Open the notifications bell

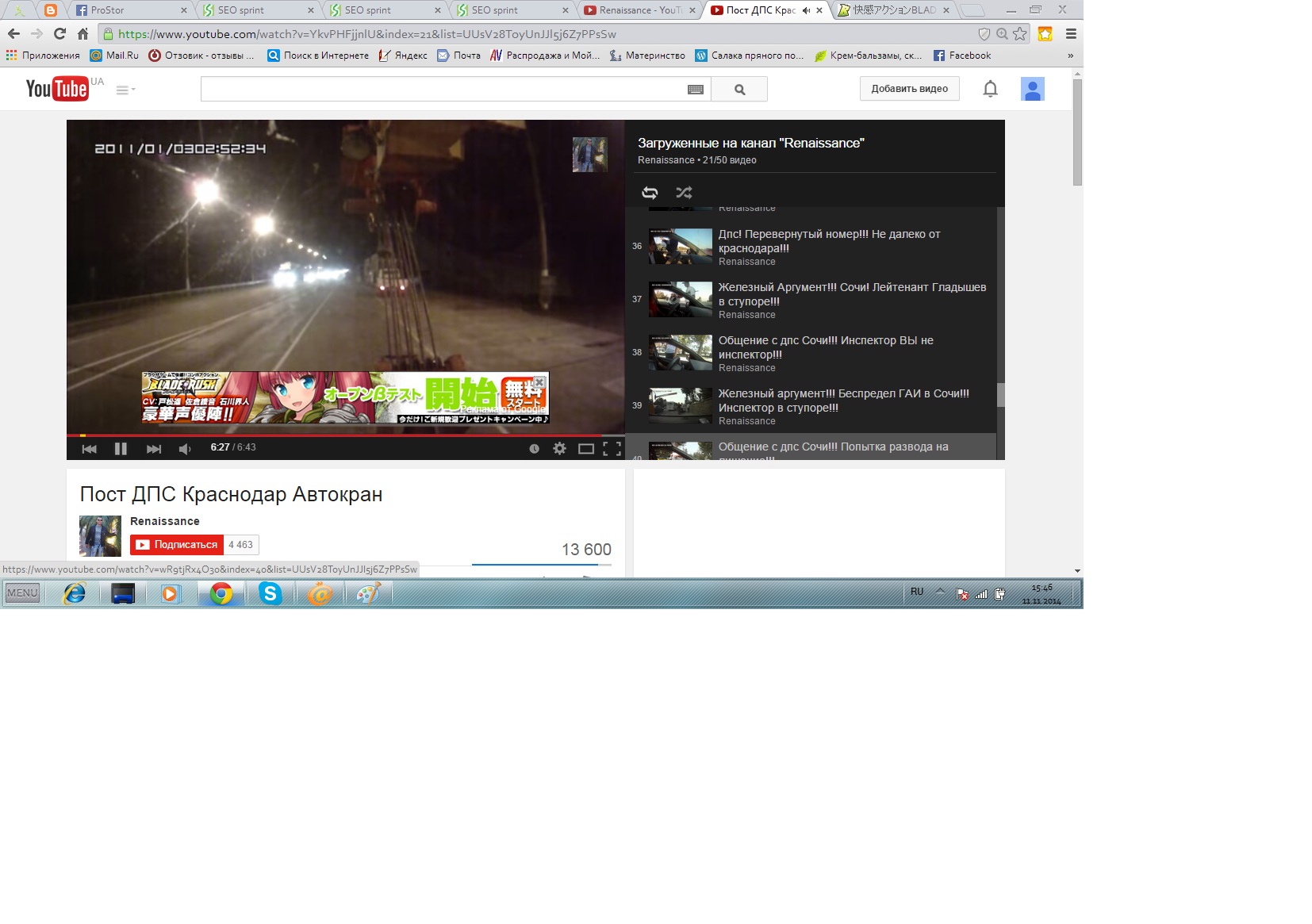(990, 89)
